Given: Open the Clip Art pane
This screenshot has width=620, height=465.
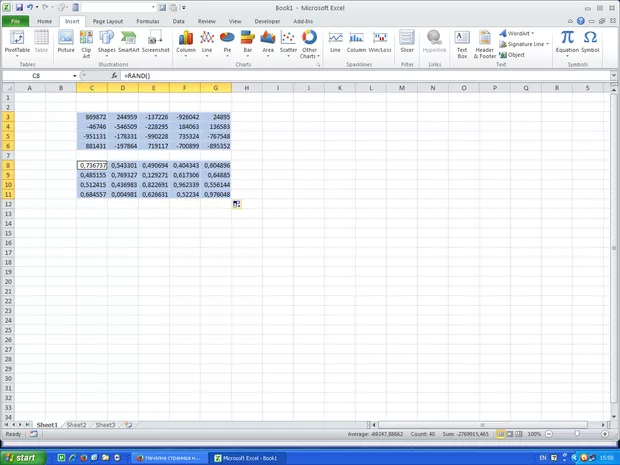Looking at the screenshot, I should (86, 41).
